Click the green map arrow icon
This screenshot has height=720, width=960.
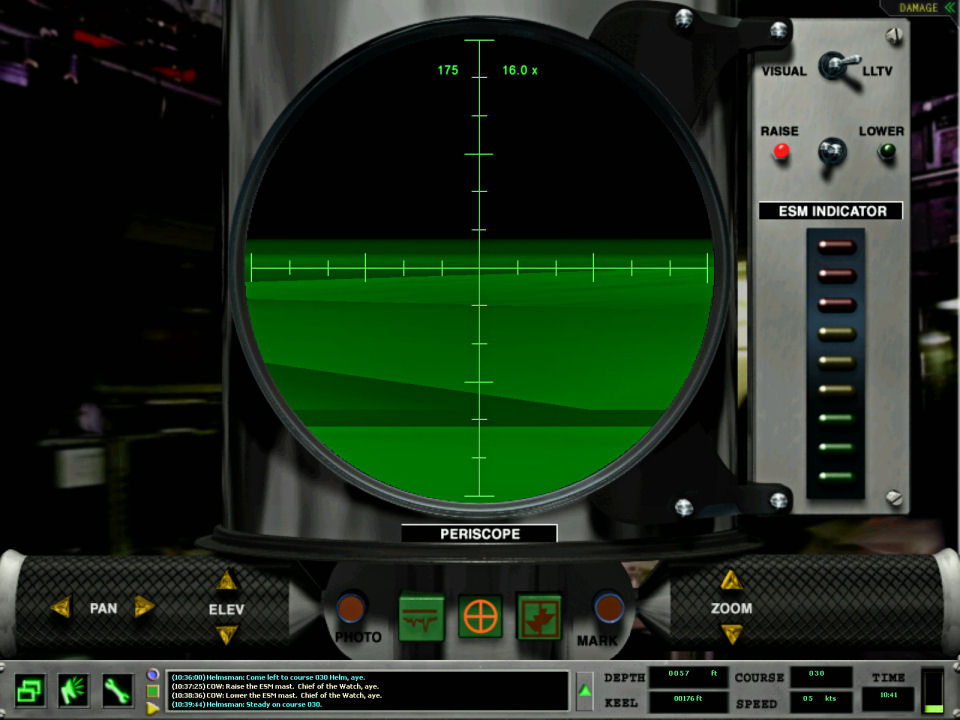539,617
